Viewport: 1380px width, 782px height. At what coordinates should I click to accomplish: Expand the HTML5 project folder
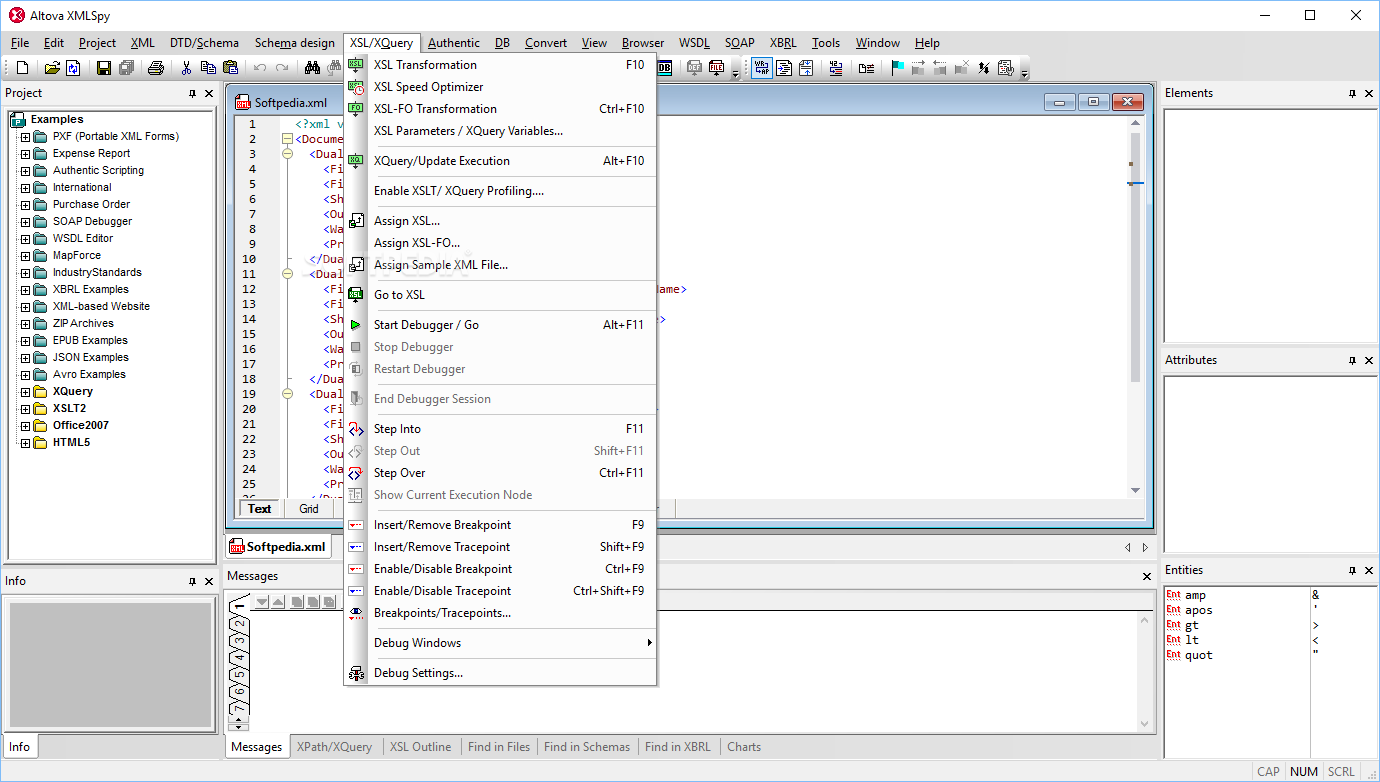coord(26,443)
